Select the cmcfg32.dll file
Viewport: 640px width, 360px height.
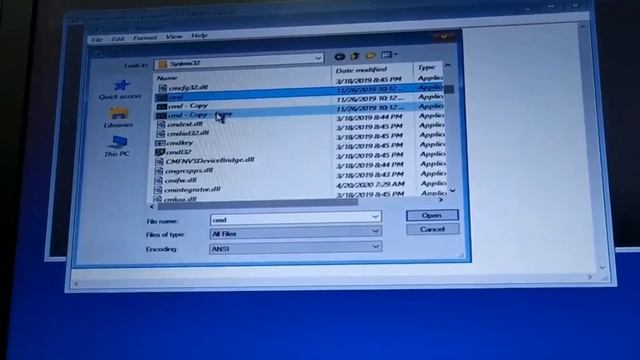coord(188,87)
